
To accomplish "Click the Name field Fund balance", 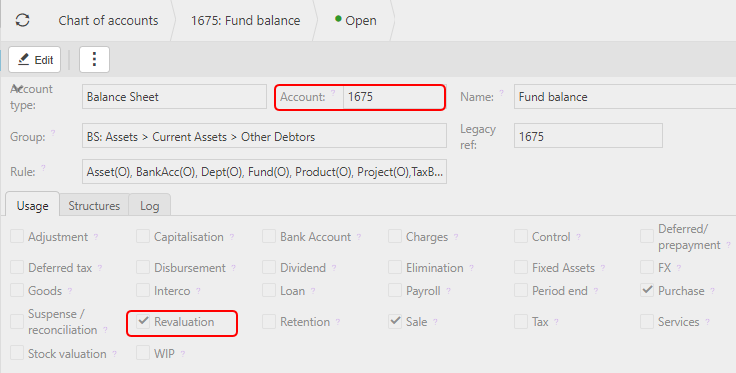I will [x=625, y=97].
